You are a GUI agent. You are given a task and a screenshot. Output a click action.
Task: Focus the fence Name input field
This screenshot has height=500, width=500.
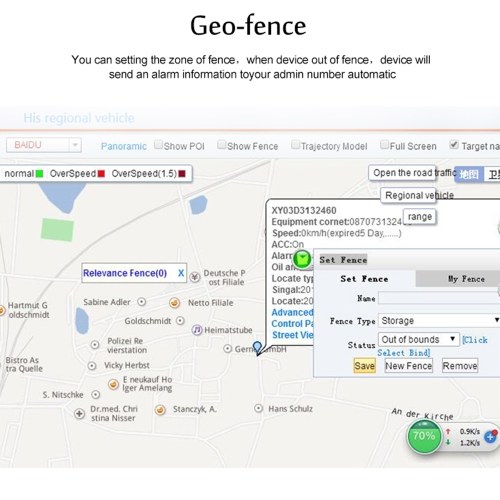(439, 298)
